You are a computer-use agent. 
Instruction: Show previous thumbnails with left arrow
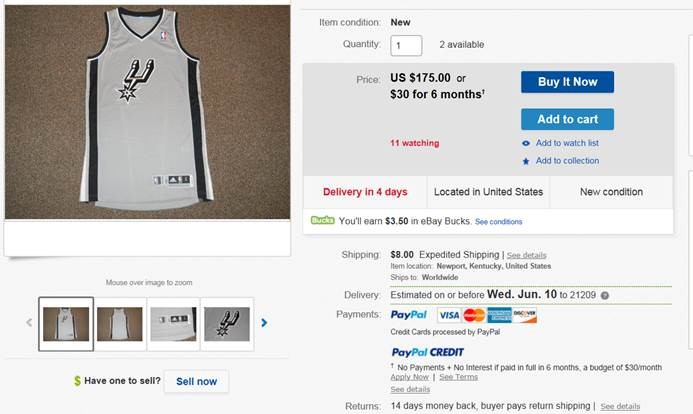(x=29, y=323)
